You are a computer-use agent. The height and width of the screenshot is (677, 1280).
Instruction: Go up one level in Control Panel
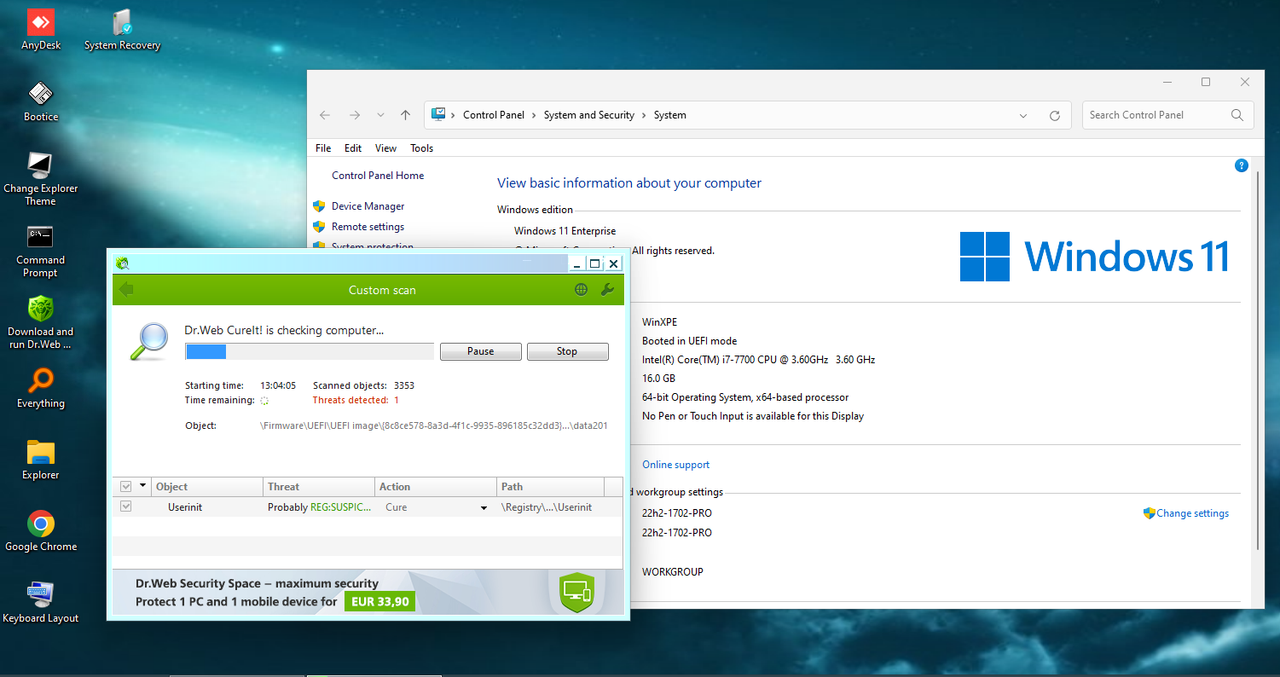click(x=405, y=115)
